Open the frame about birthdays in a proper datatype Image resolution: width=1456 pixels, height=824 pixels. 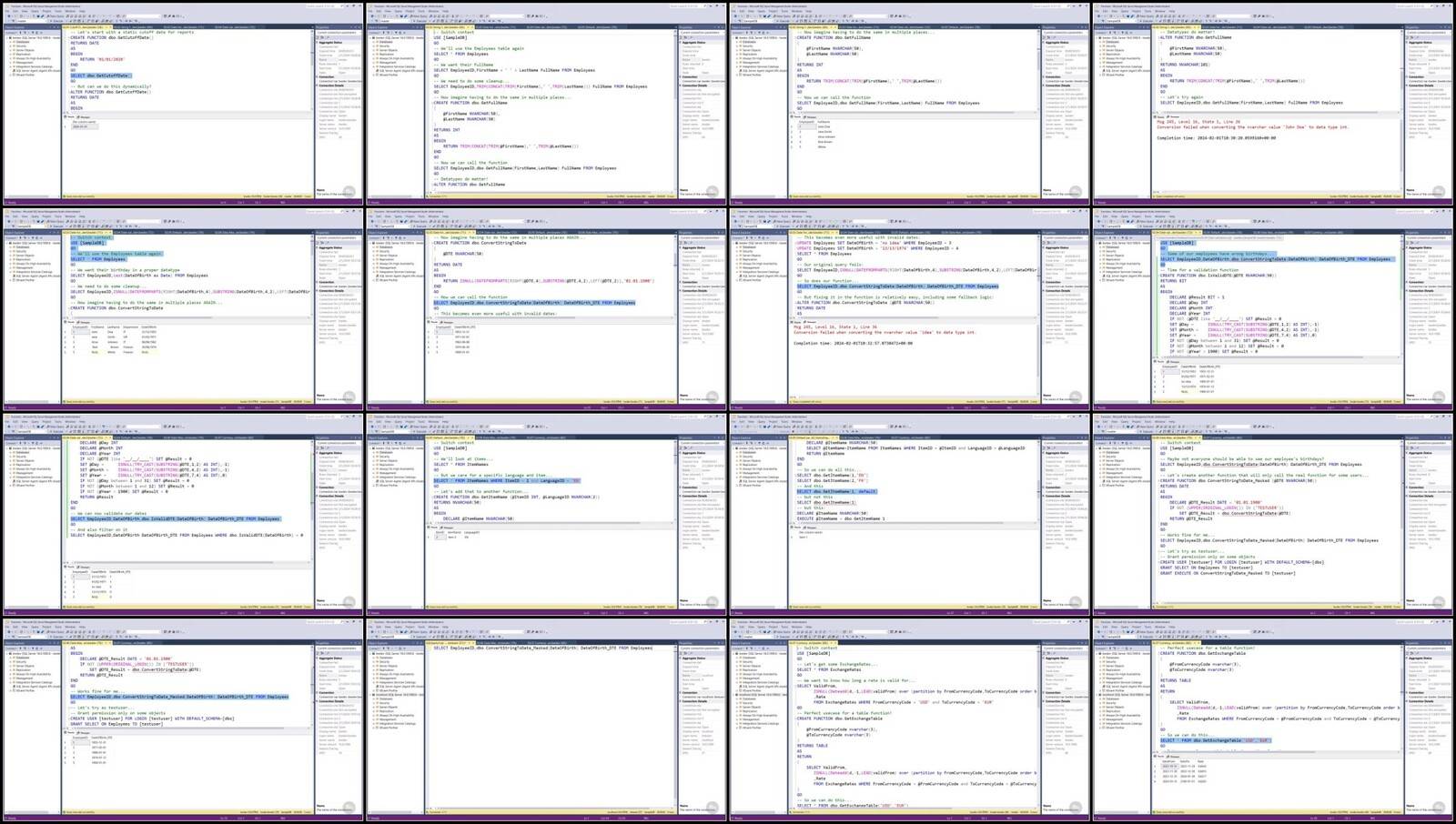click(183, 309)
